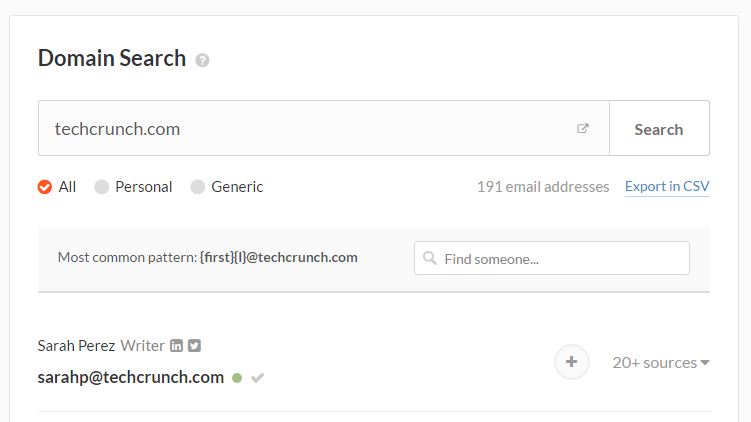Image resolution: width=751 pixels, height=422 pixels.
Task: Open Sarah Perez's Twitter profile icon
Action: (194, 345)
